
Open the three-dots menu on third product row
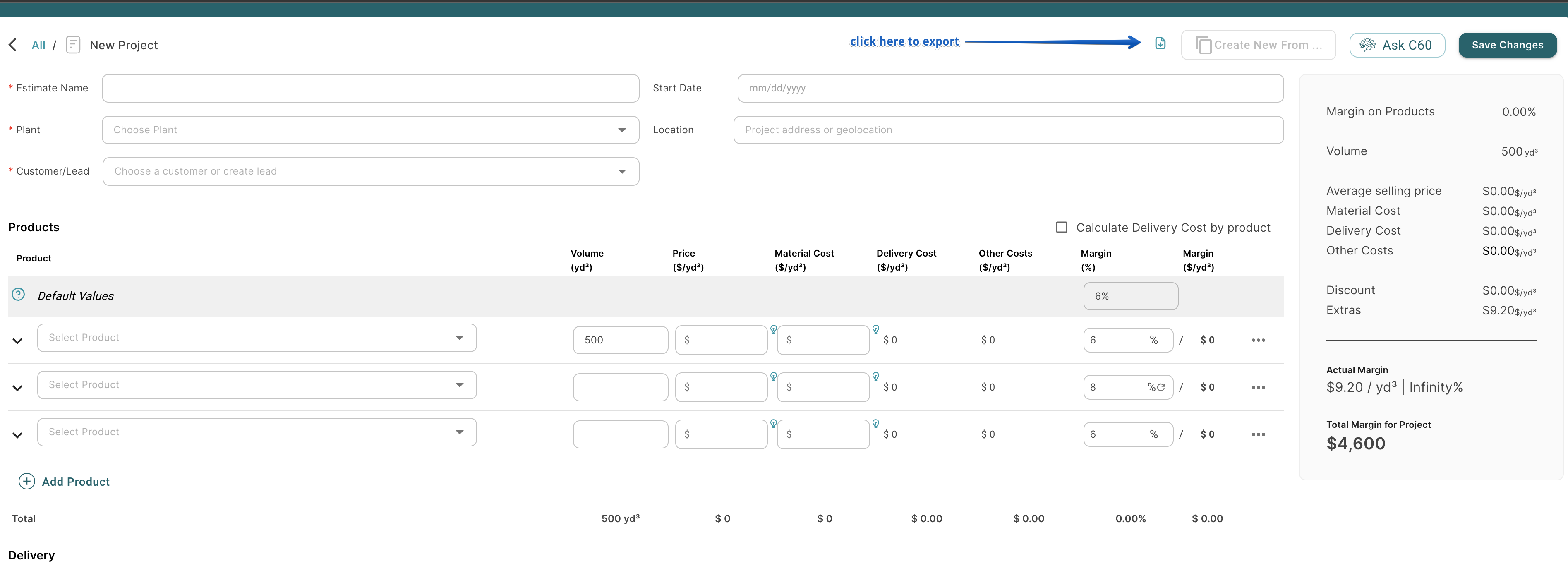[1258, 434]
